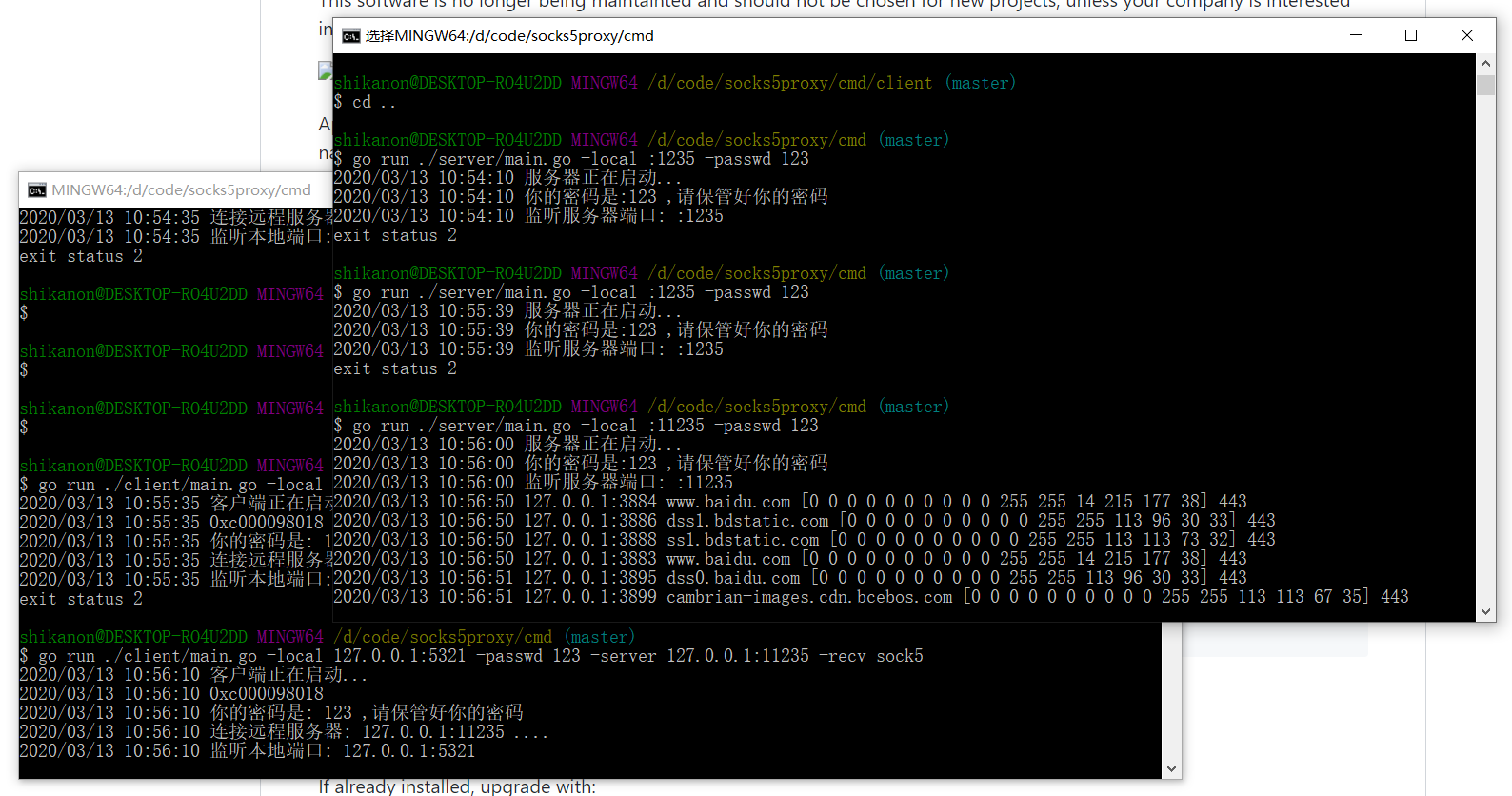Click the 'If already installed, upgrade with:' page text
Screen dimensions: 1512x796
(x=457, y=787)
